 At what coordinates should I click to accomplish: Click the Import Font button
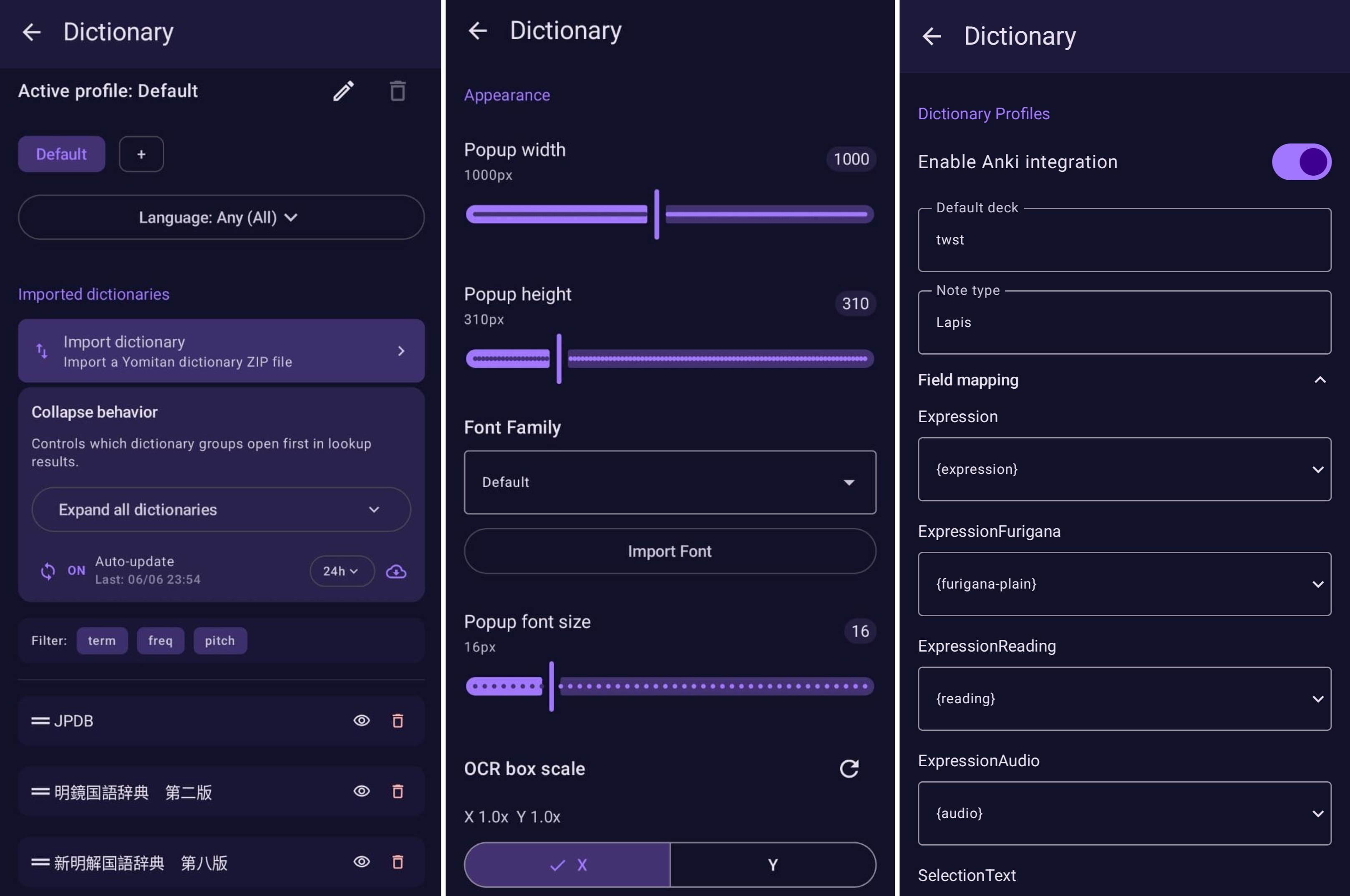[670, 551]
